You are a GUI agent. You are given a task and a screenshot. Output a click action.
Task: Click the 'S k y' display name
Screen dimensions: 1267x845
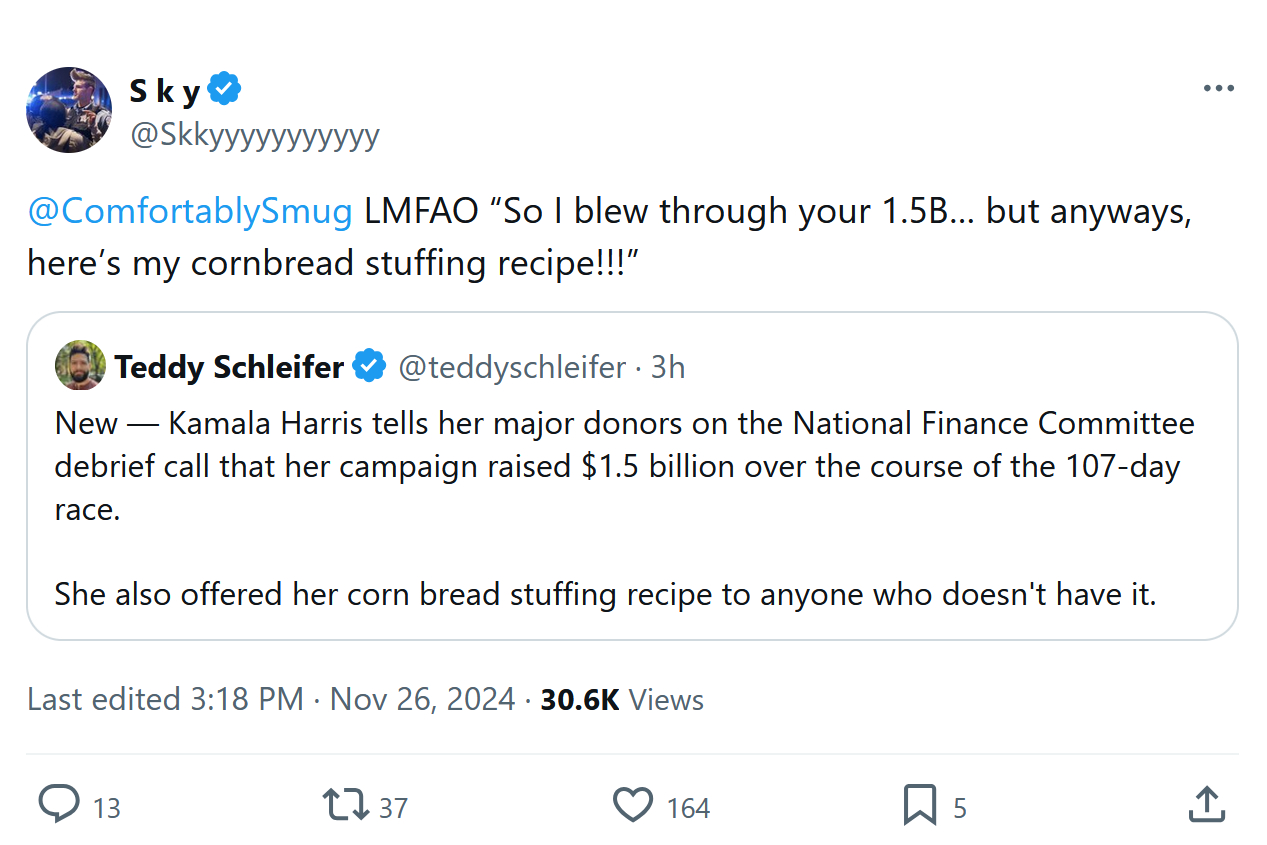pos(165,91)
